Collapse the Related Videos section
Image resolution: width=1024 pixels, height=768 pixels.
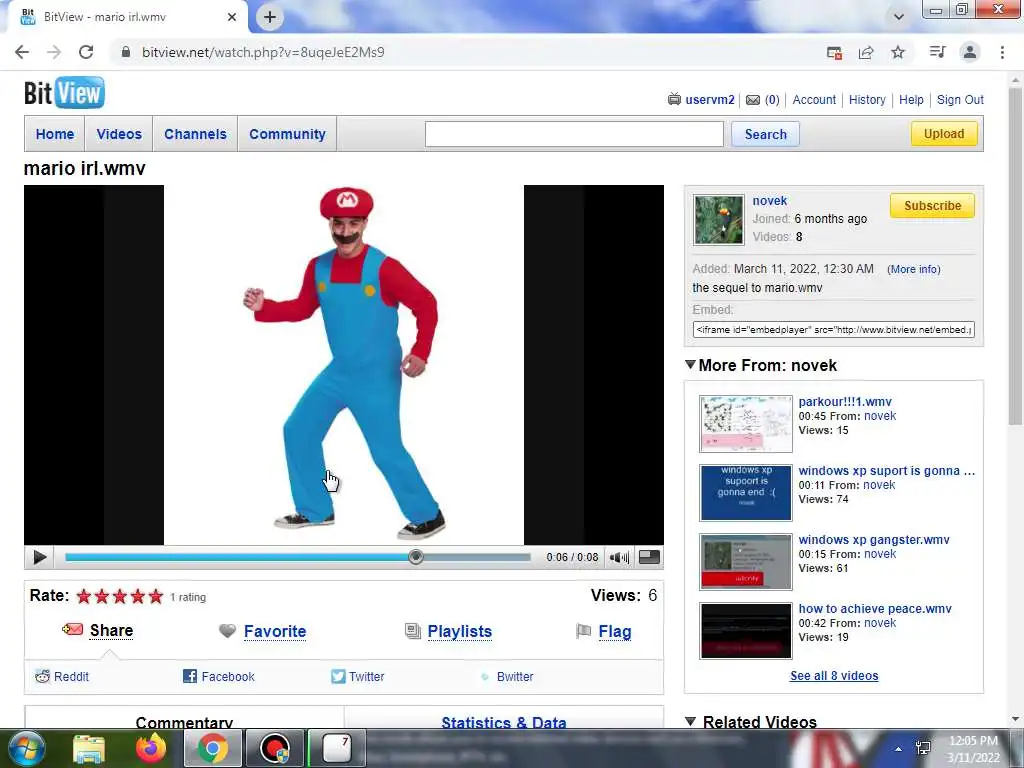pyautogui.click(x=690, y=721)
